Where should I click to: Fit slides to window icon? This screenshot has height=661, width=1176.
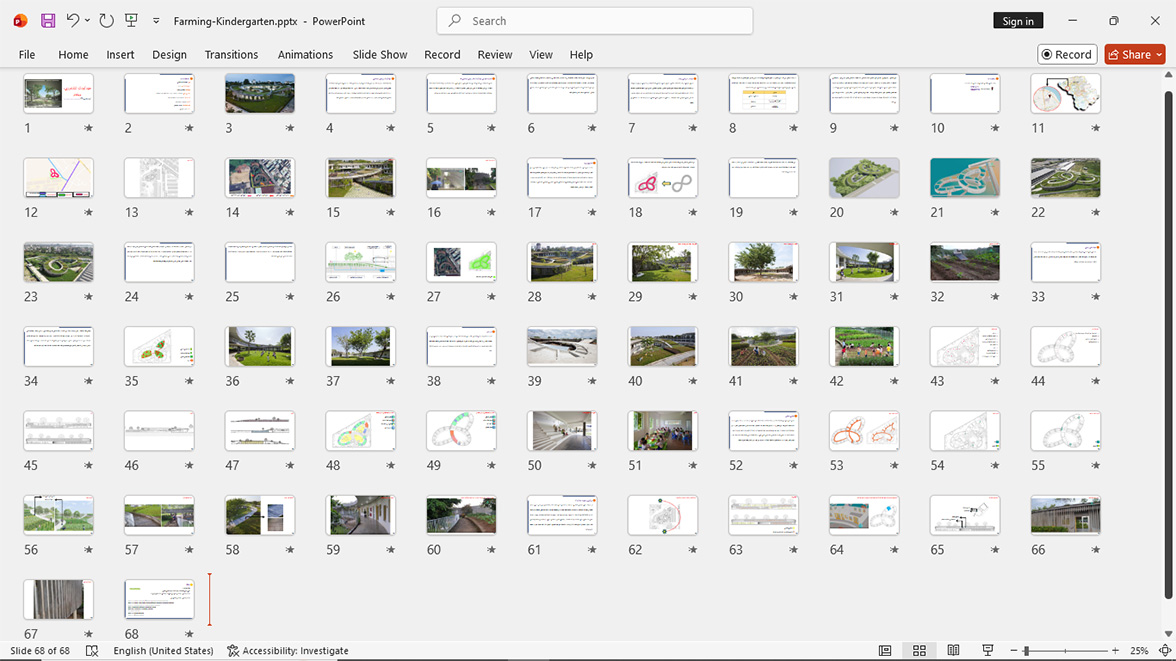pyautogui.click(x=1165, y=650)
